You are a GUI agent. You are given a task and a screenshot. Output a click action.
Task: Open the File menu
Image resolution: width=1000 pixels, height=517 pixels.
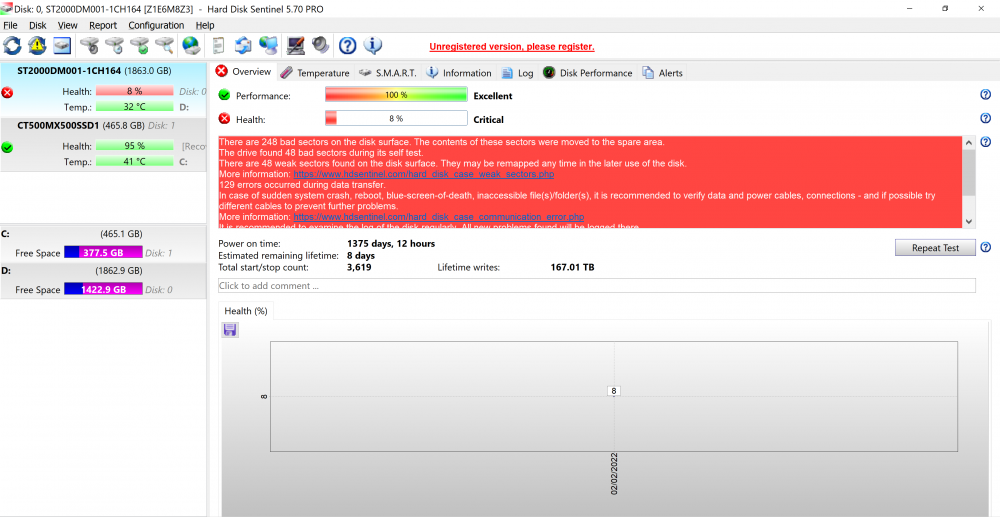(x=10, y=25)
